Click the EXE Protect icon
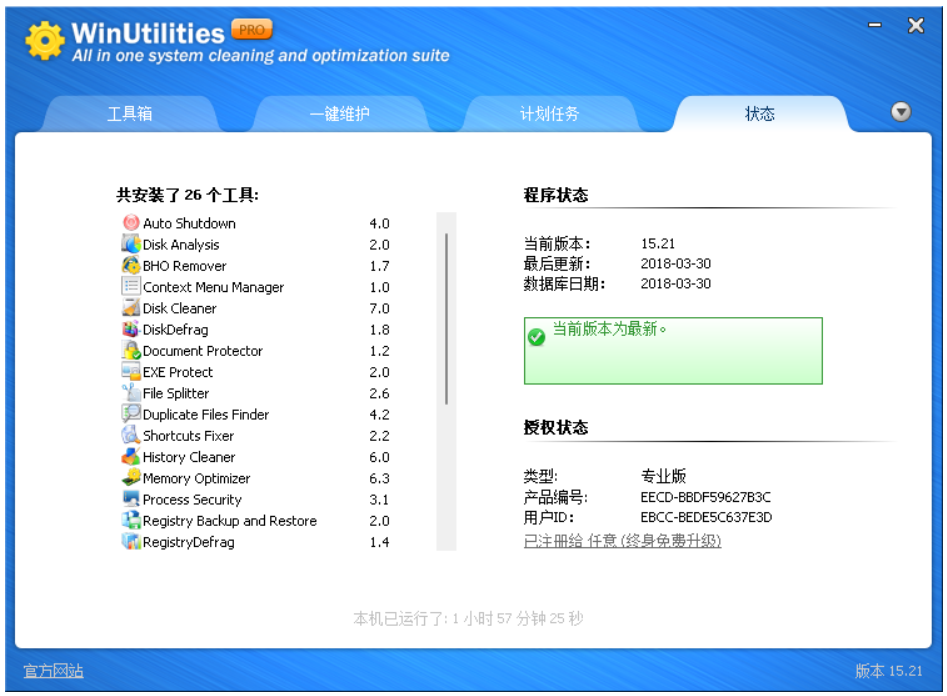 click(x=131, y=371)
